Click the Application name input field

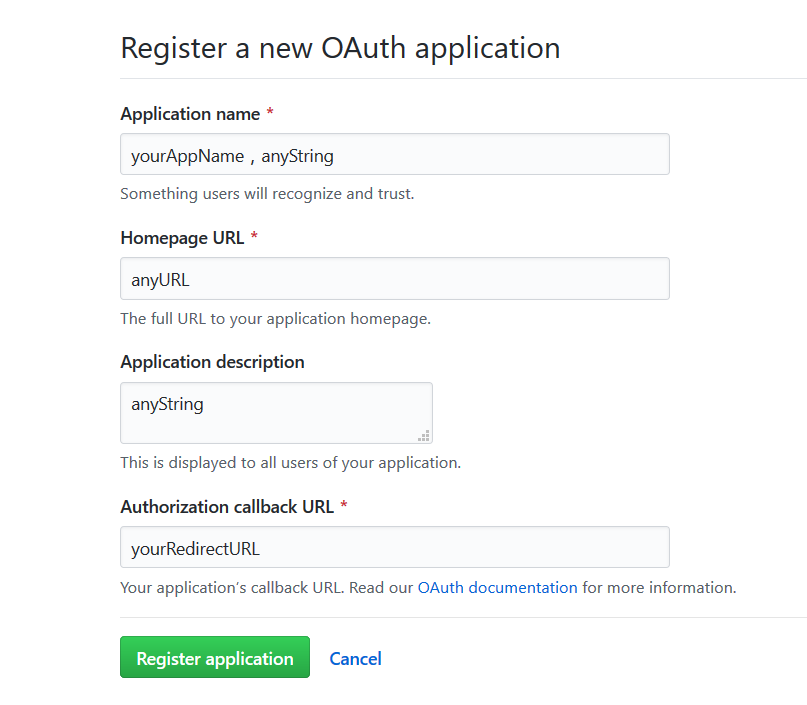pyautogui.click(x=394, y=155)
